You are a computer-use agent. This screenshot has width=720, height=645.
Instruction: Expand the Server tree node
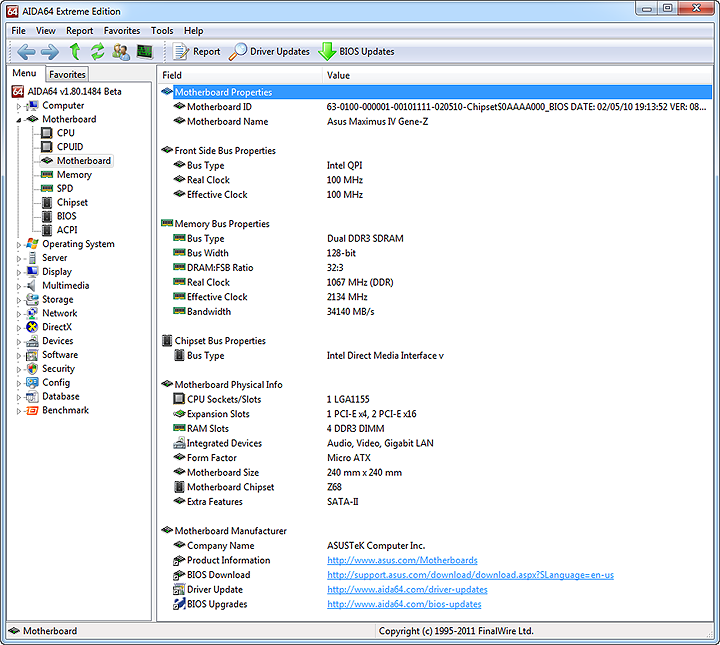click(x=19, y=258)
